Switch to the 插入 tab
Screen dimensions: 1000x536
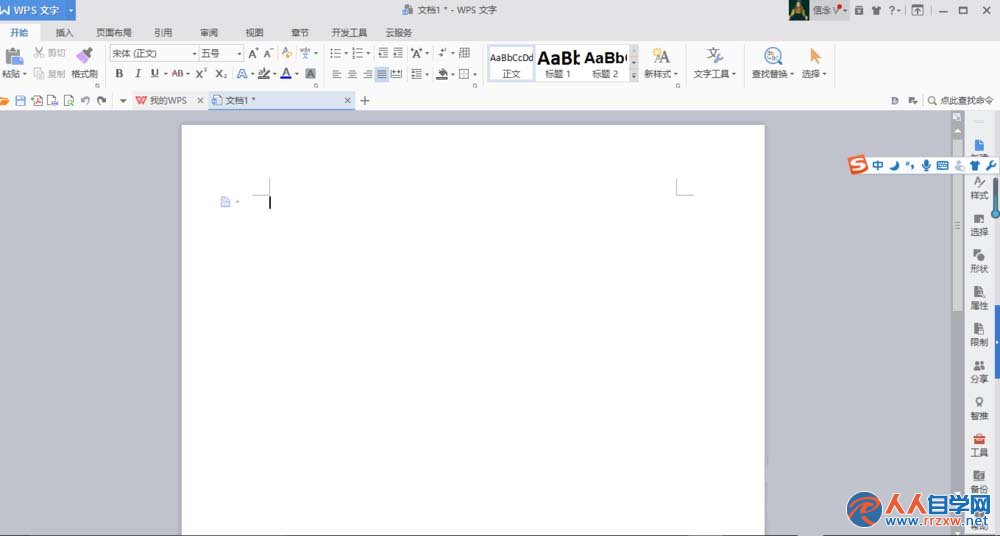pos(64,33)
